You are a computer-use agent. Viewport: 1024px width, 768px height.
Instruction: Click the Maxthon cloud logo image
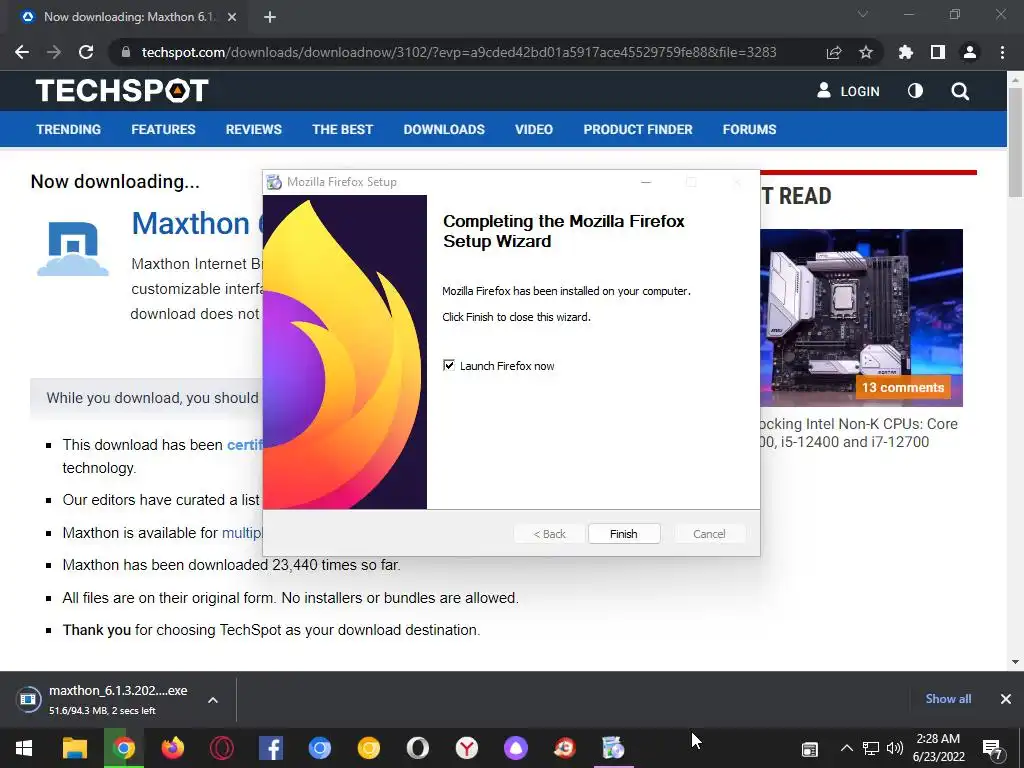tap(73, 249)
